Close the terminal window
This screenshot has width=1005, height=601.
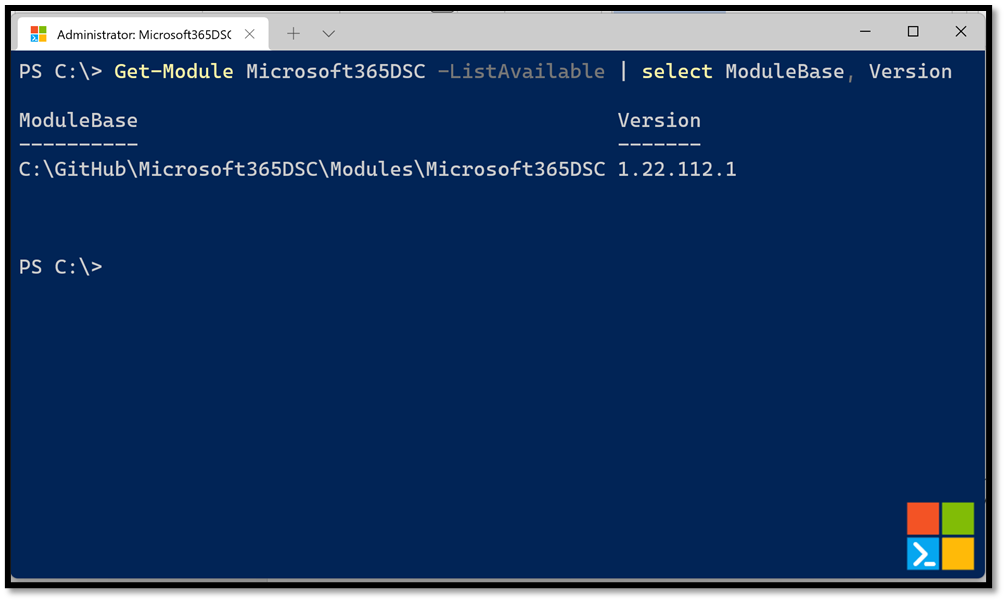click(961, 31)
